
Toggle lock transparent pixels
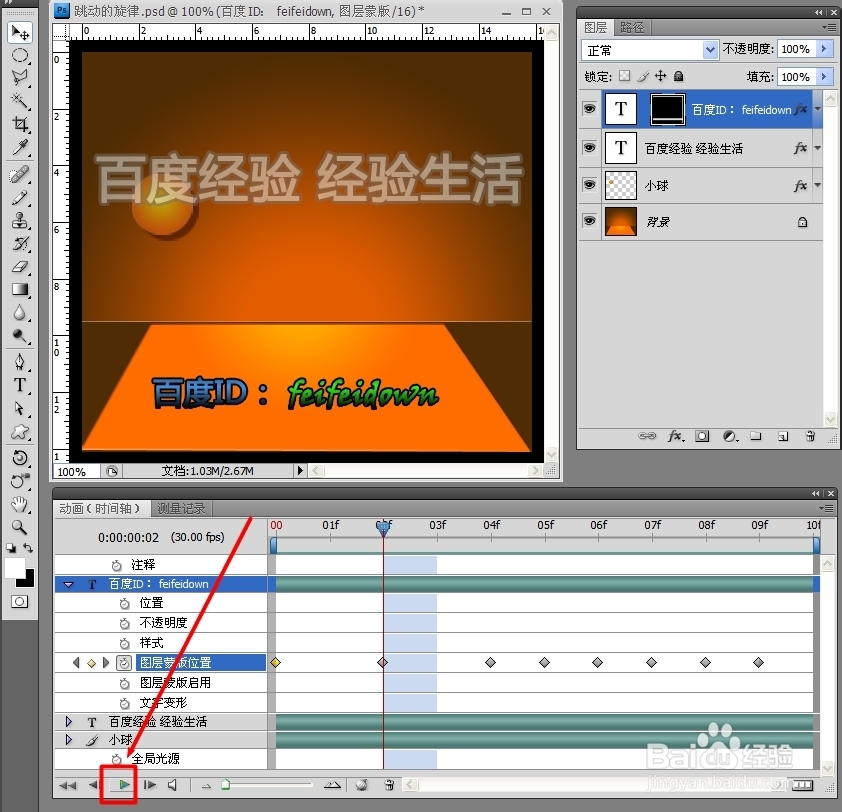point(625,76)
